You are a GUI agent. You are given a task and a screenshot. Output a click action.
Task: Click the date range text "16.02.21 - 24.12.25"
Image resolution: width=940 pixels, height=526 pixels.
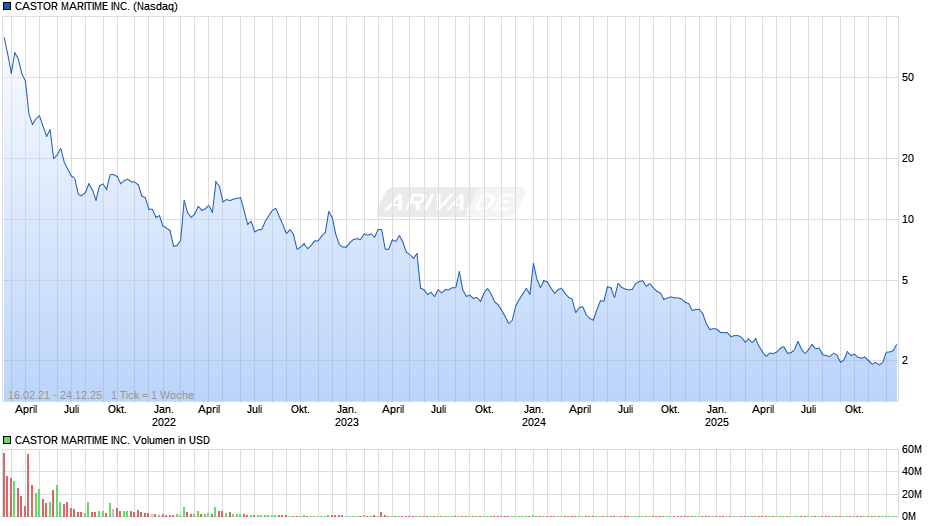(55, 395)
